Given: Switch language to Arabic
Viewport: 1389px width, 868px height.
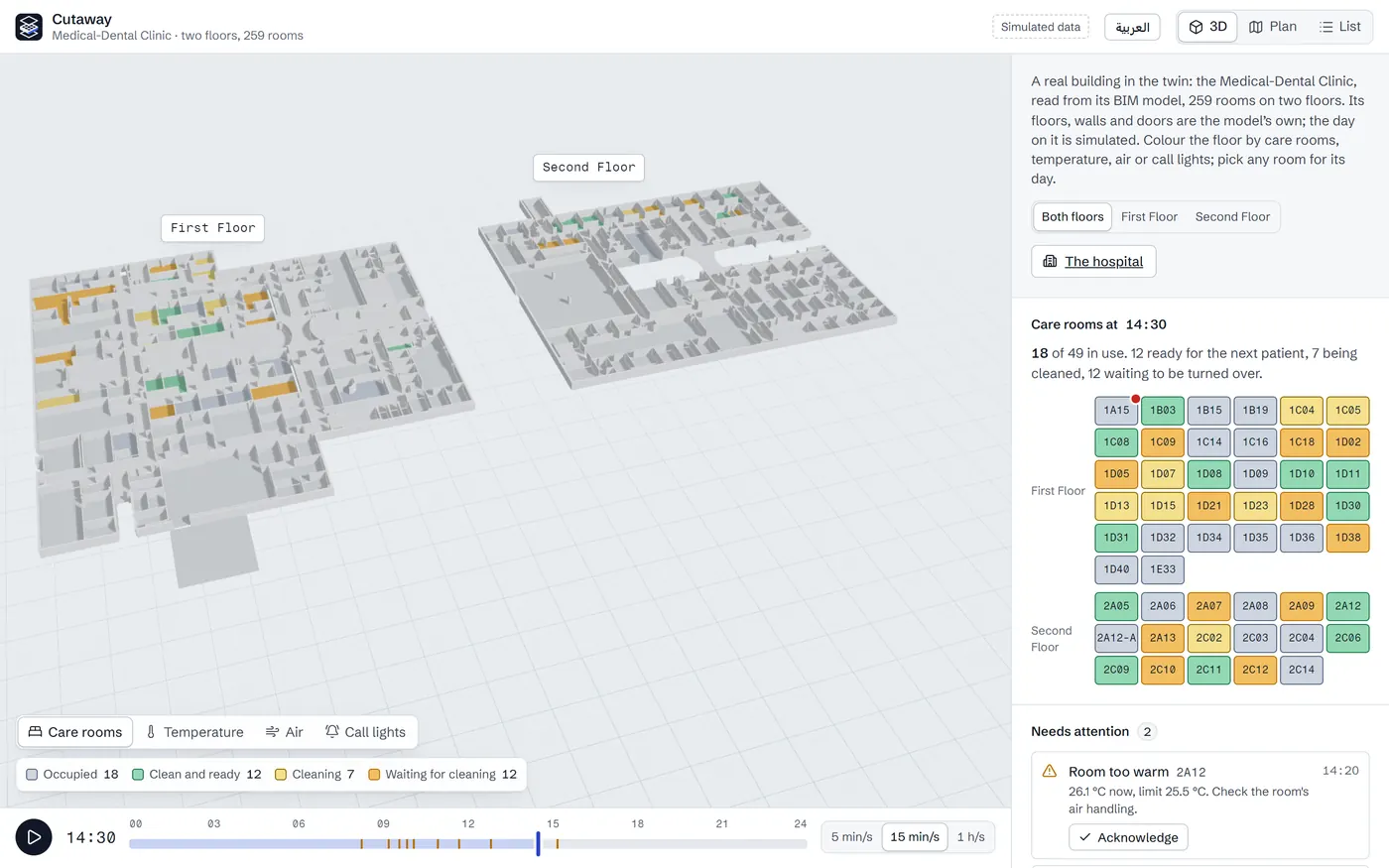Looking at the screenshot, I should tap(1132, 27).
